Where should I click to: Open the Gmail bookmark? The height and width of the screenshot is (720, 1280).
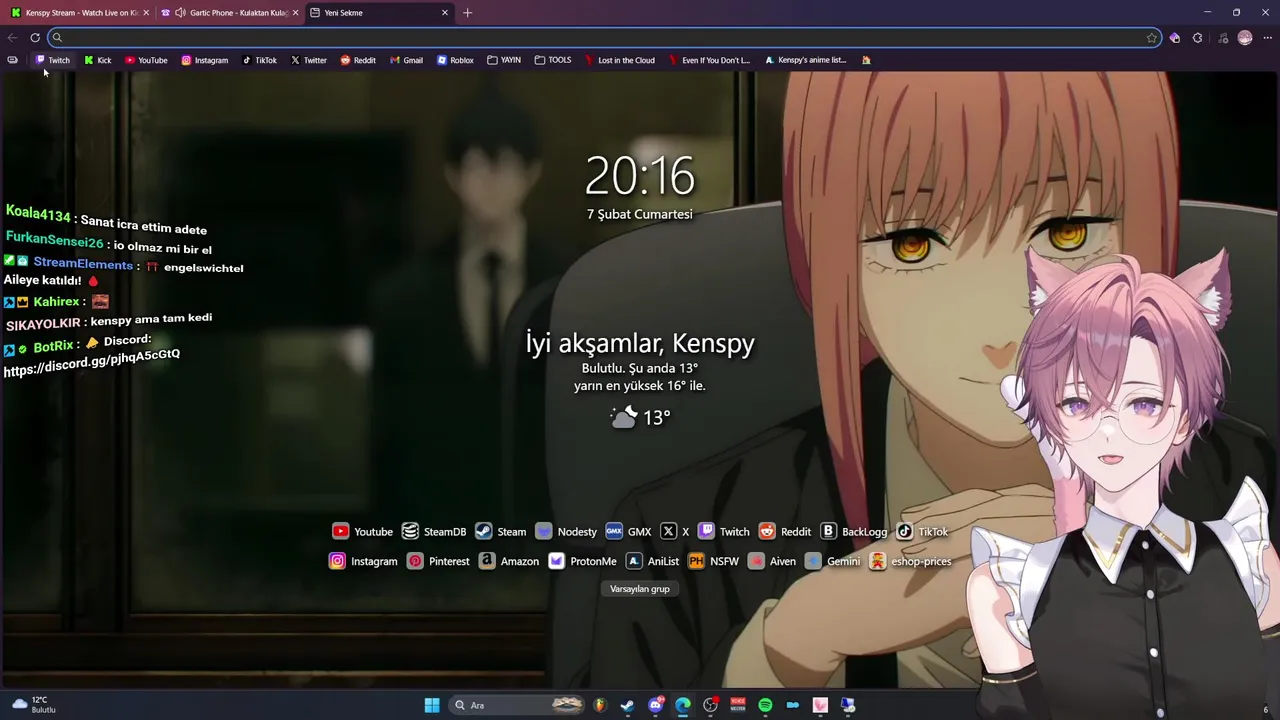(x=406, y=60)
